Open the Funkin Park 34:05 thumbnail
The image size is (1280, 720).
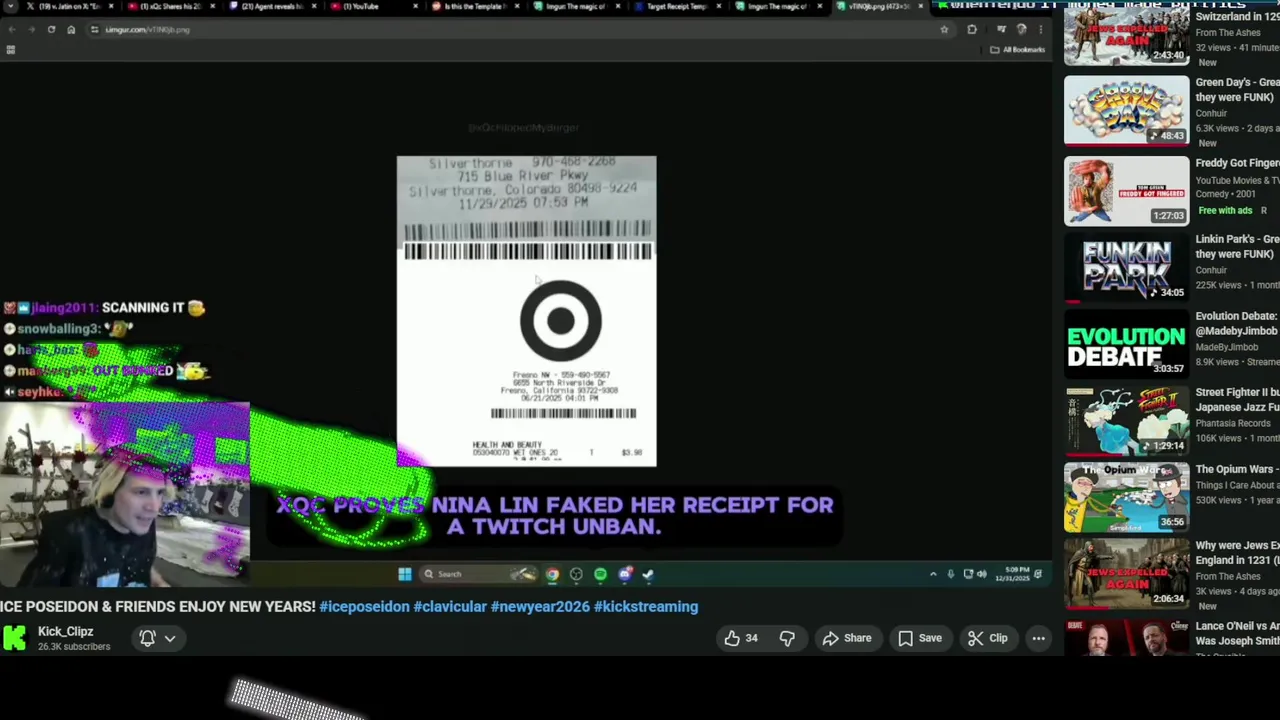(1127, 268)
